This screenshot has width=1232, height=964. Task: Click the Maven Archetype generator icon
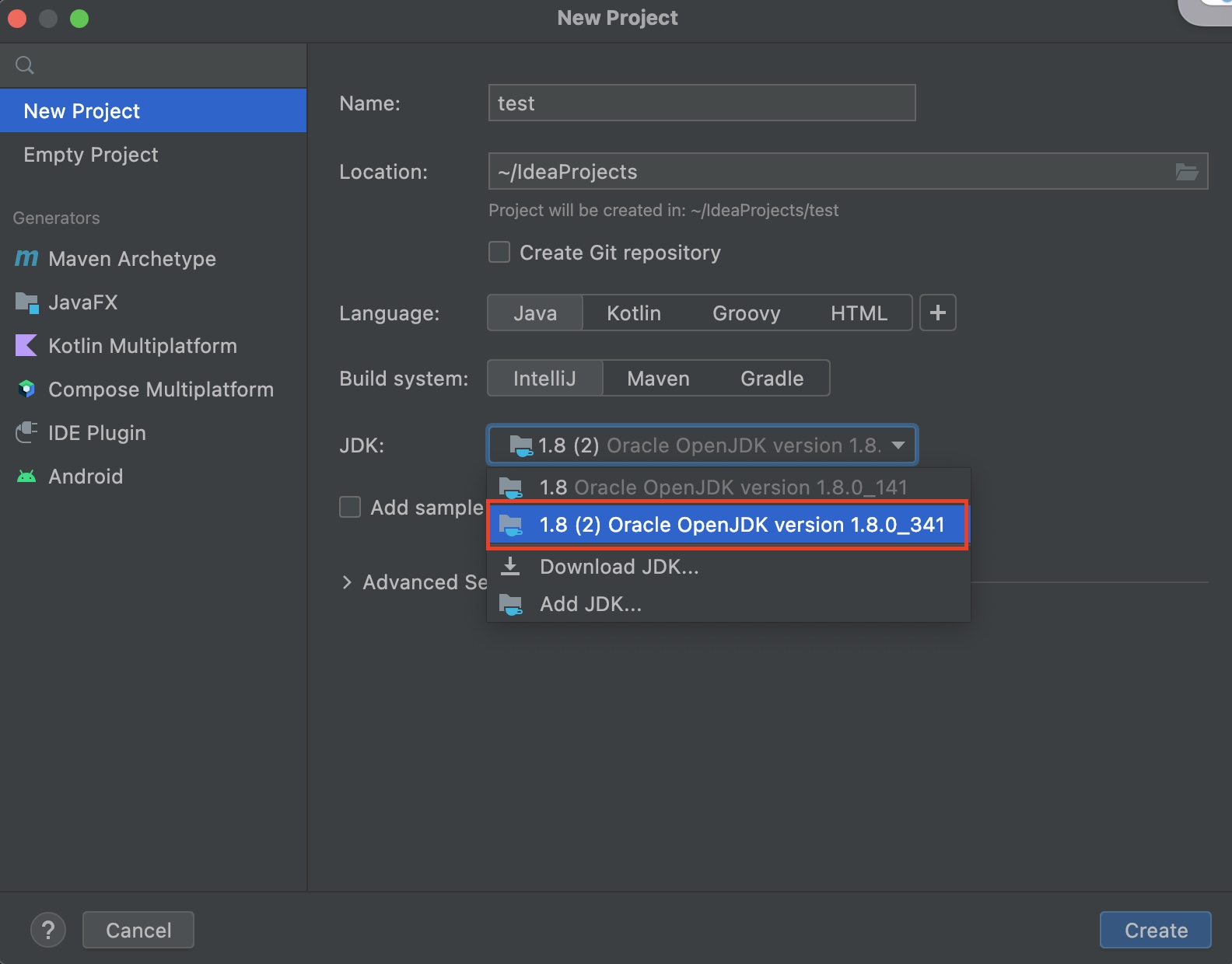point(26,258)
